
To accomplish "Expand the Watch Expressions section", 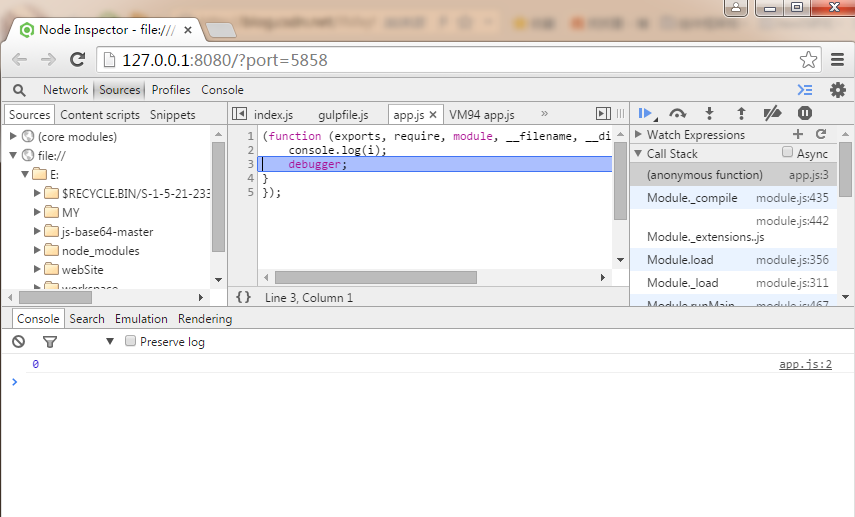I will tap(639, 134).
